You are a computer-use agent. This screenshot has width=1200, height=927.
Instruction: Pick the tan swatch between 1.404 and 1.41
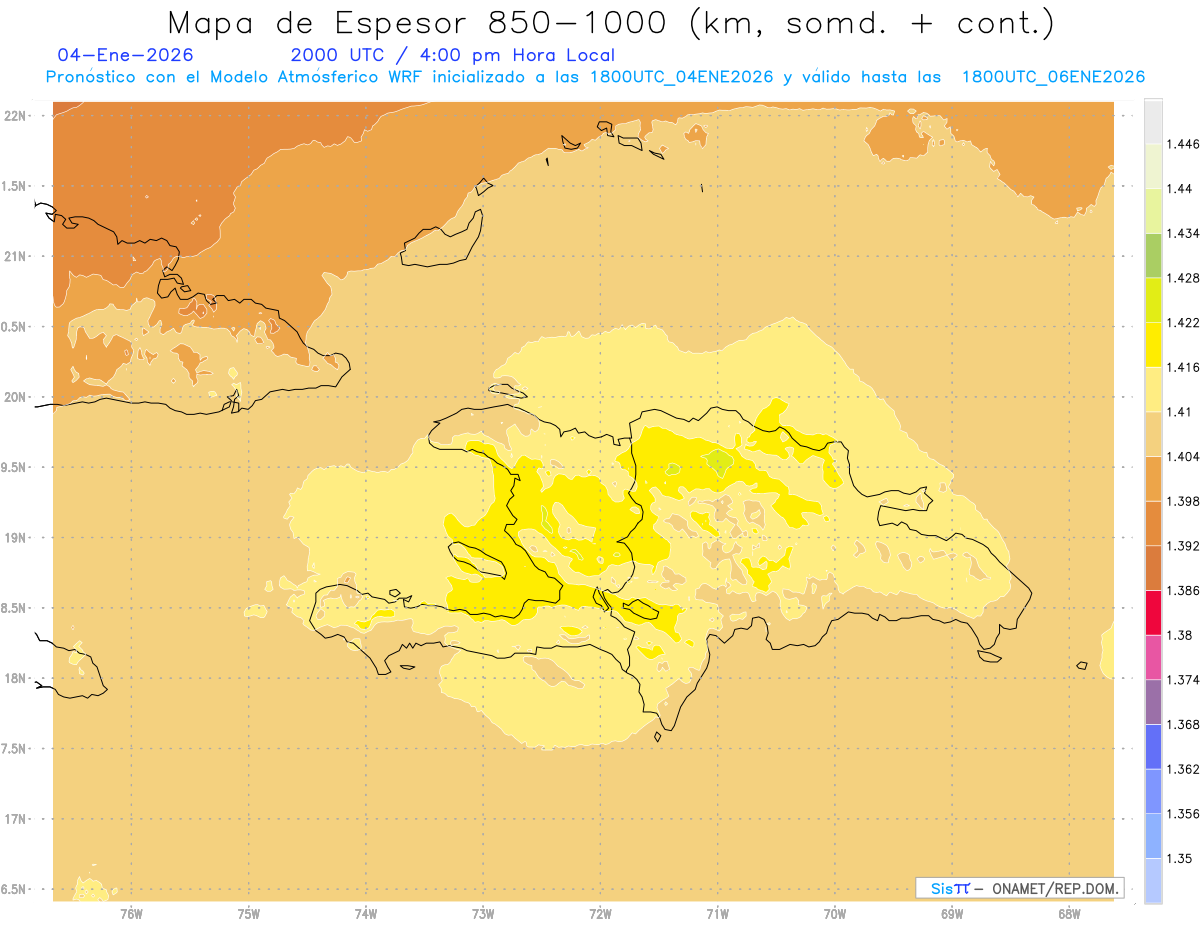coord(1153,433)
